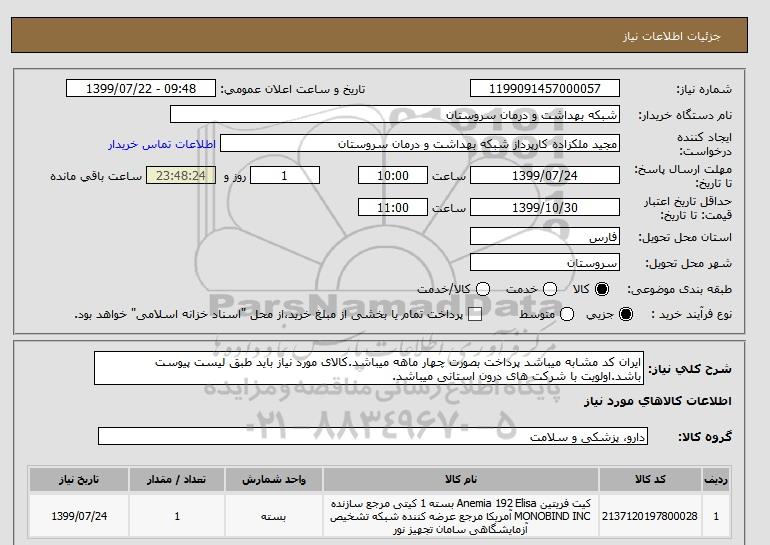Click the تاریخ و ساعت اعلان عمومی label
This screenshot has height=545, width=770.
[x=293, y=89]
